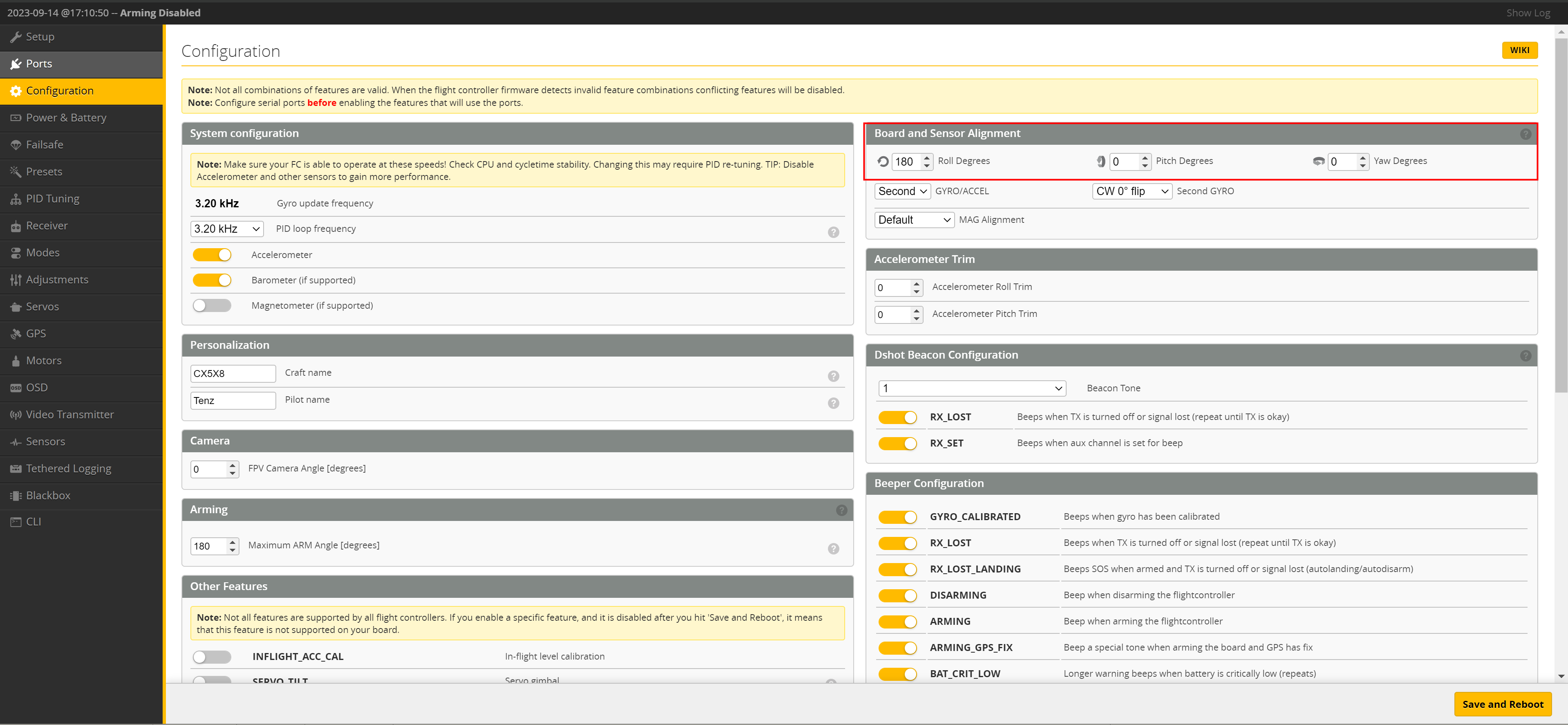Increase Yaw Degrees with stepper arrow

pos(1362,158)
